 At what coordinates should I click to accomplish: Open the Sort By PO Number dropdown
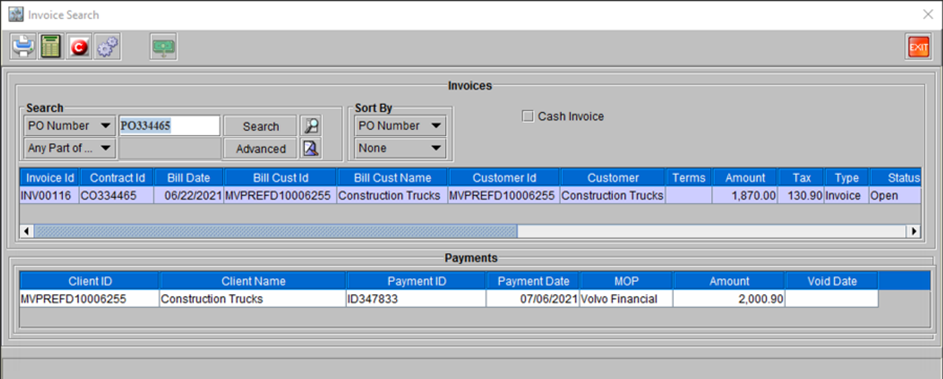(x=400, y=126)
